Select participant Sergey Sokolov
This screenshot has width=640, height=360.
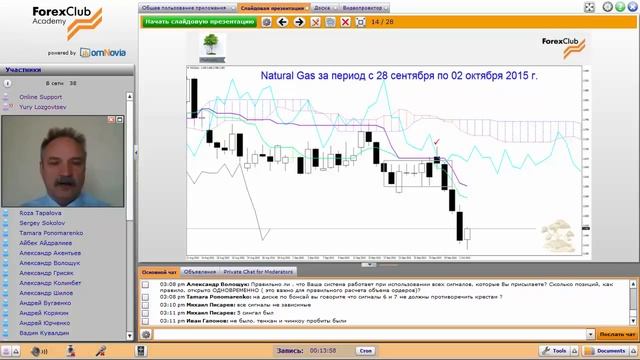(42, 223)
